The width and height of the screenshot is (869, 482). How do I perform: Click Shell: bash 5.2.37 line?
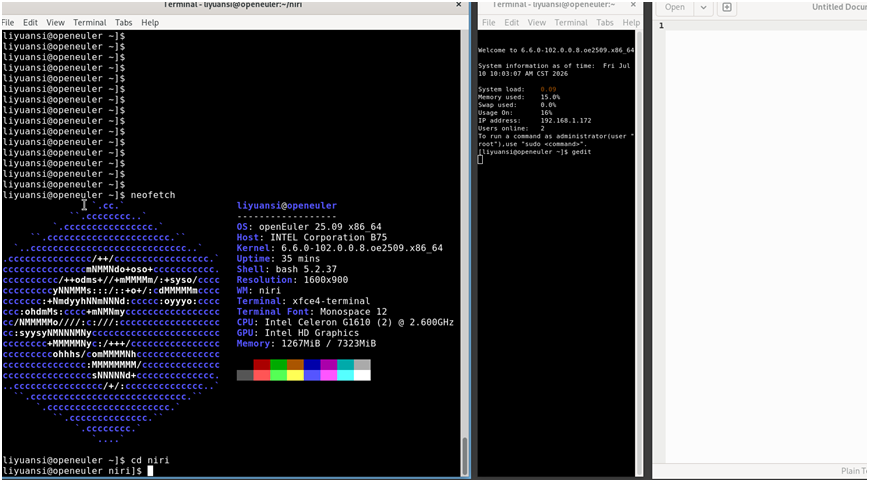[x=287, y=269]
